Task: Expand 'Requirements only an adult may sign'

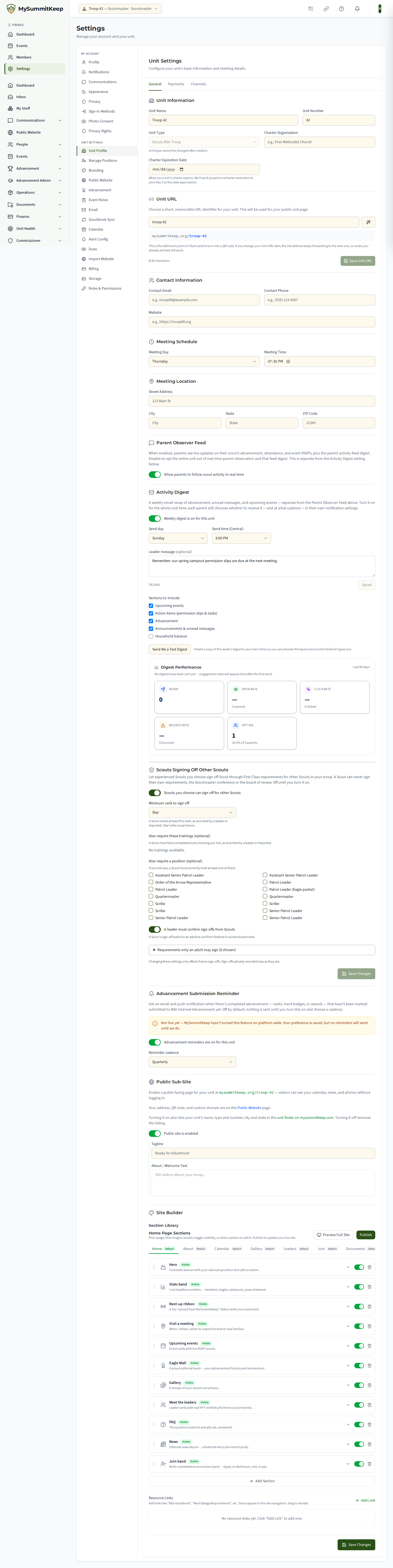Action: 262,949
